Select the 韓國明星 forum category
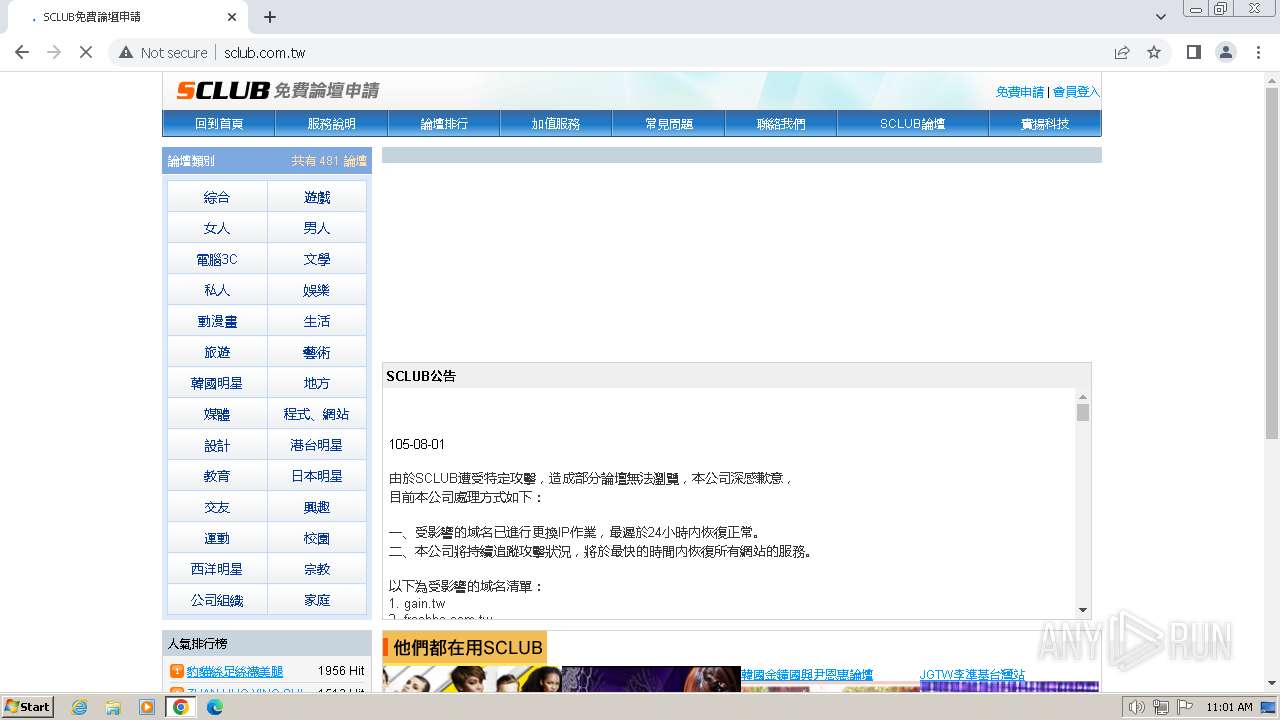Image resolution: width=1280 pixels, height=720 pixels. [217, 383]
